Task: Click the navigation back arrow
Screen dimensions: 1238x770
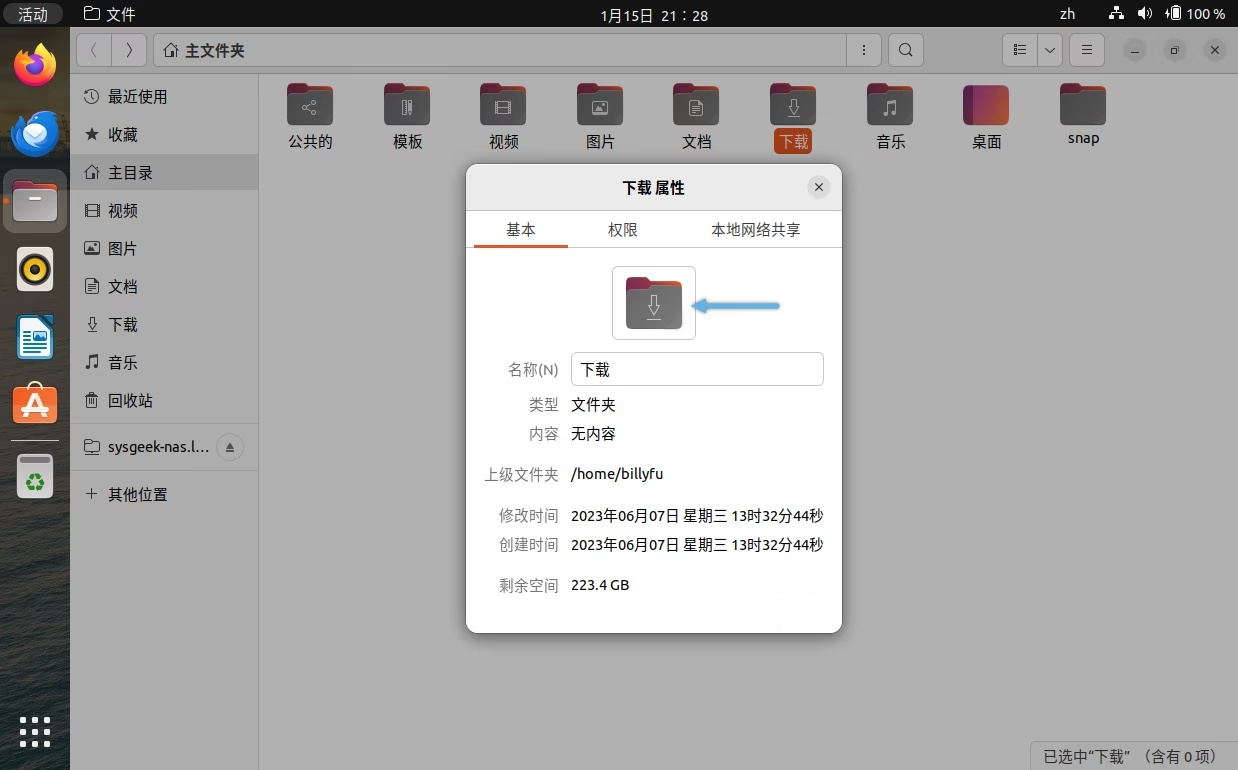Action: point(93,49)
